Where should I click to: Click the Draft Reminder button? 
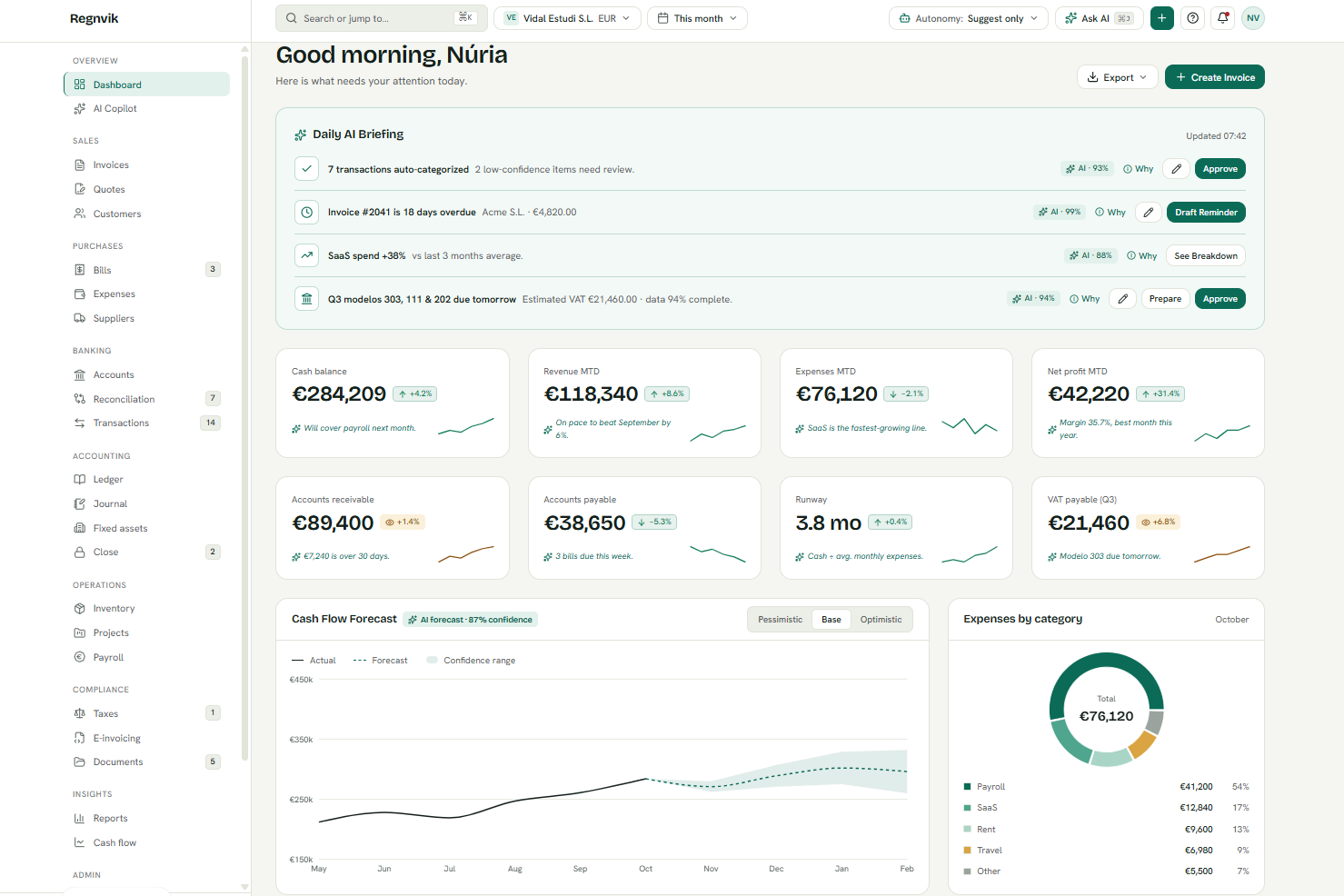click(1206, 213)
